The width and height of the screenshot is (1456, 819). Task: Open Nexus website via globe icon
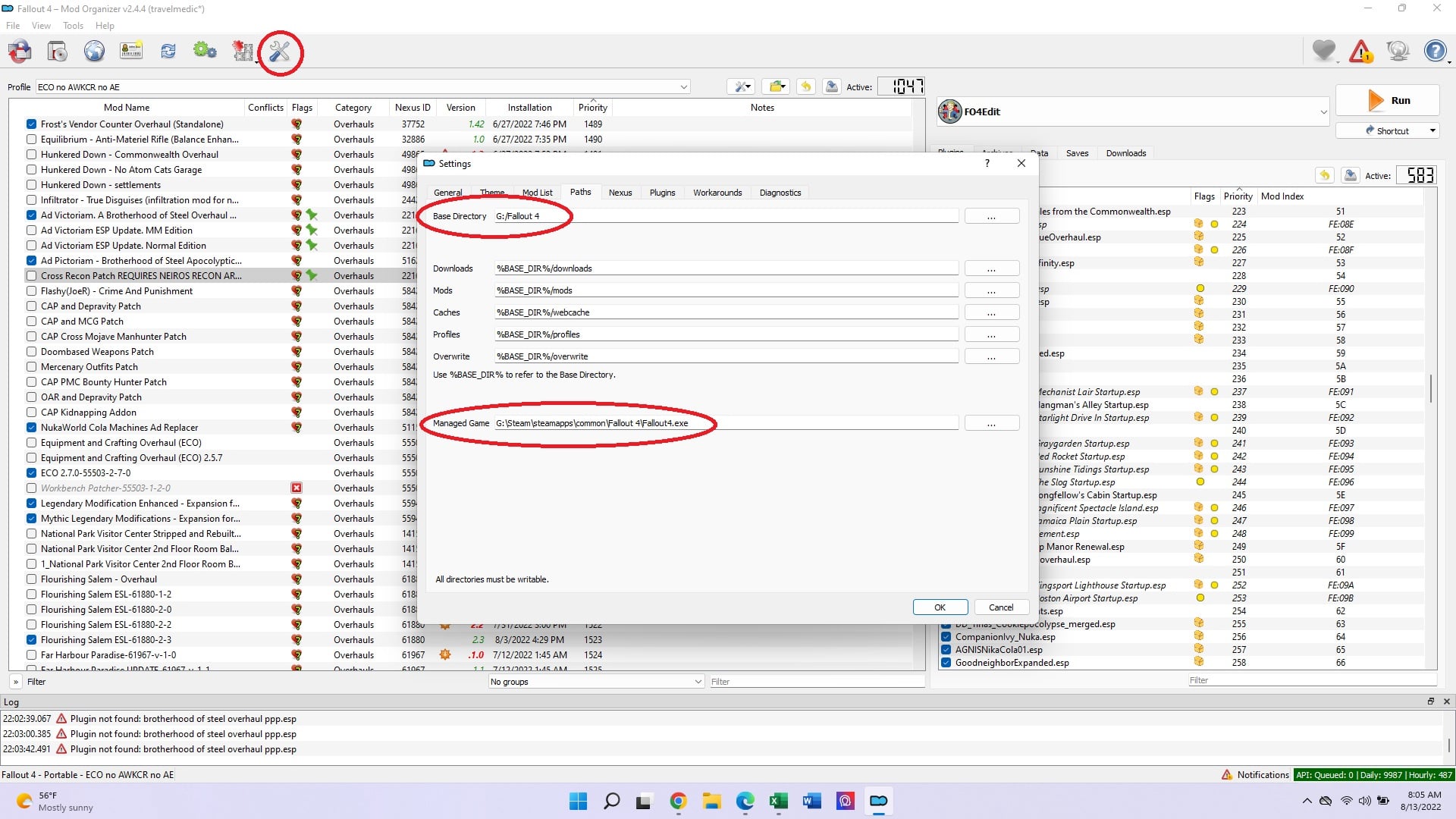click(94, 52)
